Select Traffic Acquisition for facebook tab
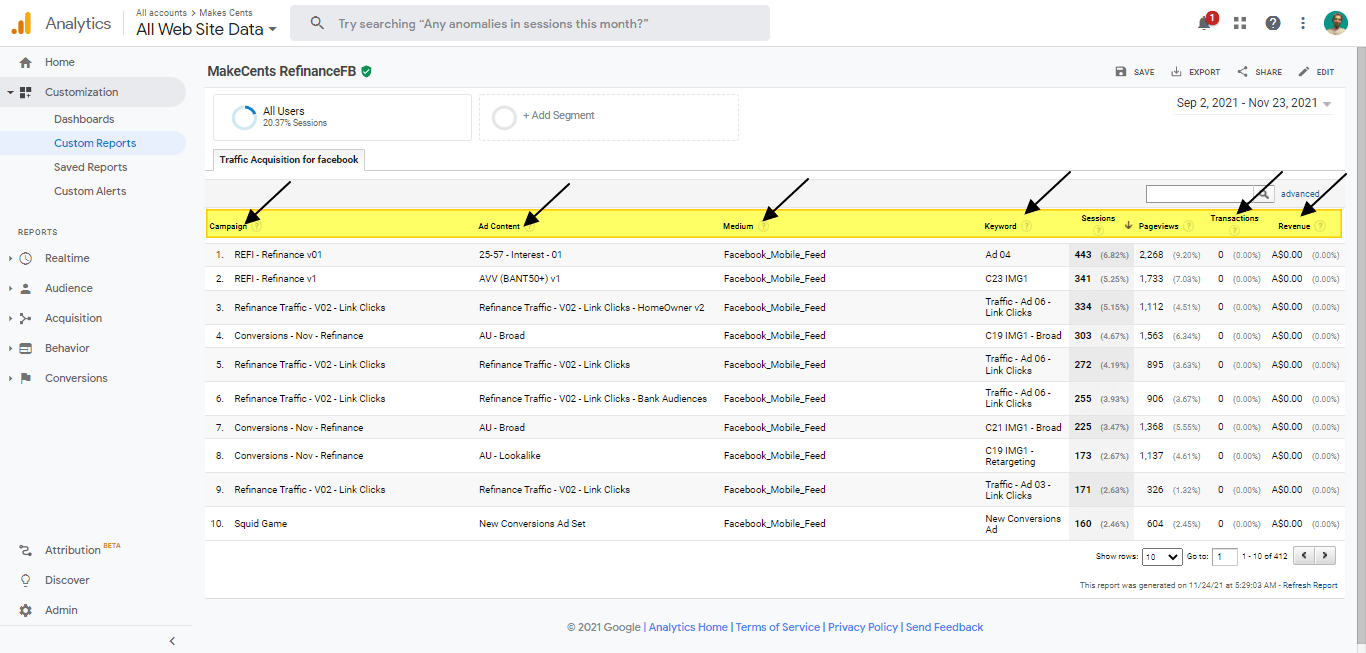Viewport: 1366px width, 653px height. pyautogui.click(x=289, y=159)
